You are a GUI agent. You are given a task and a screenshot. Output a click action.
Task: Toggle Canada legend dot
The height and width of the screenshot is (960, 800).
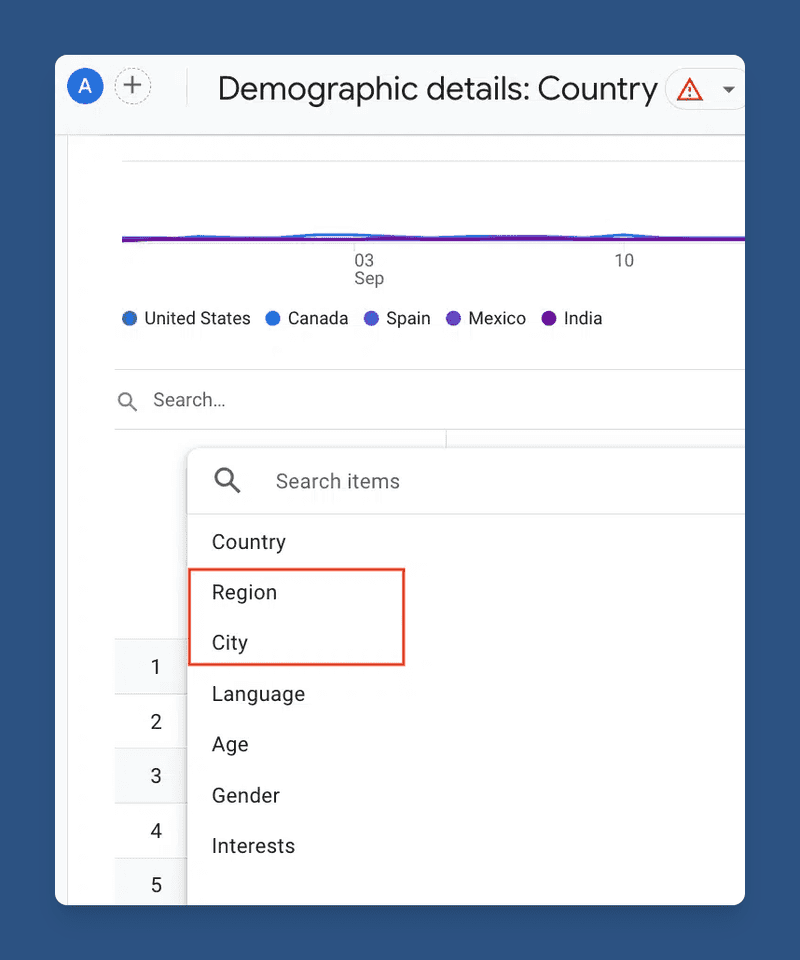pyautogui.click(x=272, y=318)
